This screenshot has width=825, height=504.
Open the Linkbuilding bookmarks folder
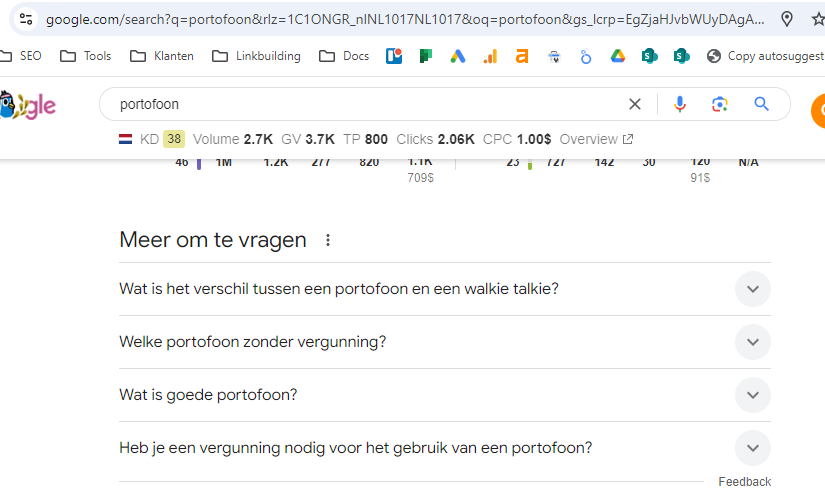pyautogui.click(x=257, y=56)
